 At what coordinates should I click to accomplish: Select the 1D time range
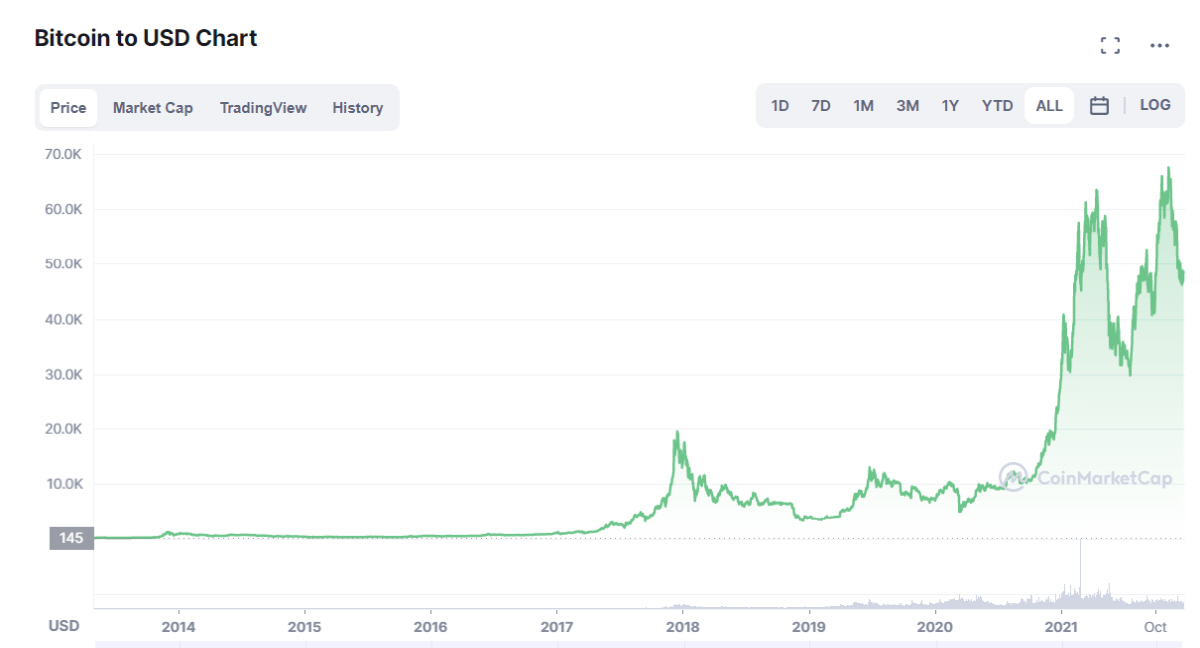pyautogui.click(x=780, y=106)
